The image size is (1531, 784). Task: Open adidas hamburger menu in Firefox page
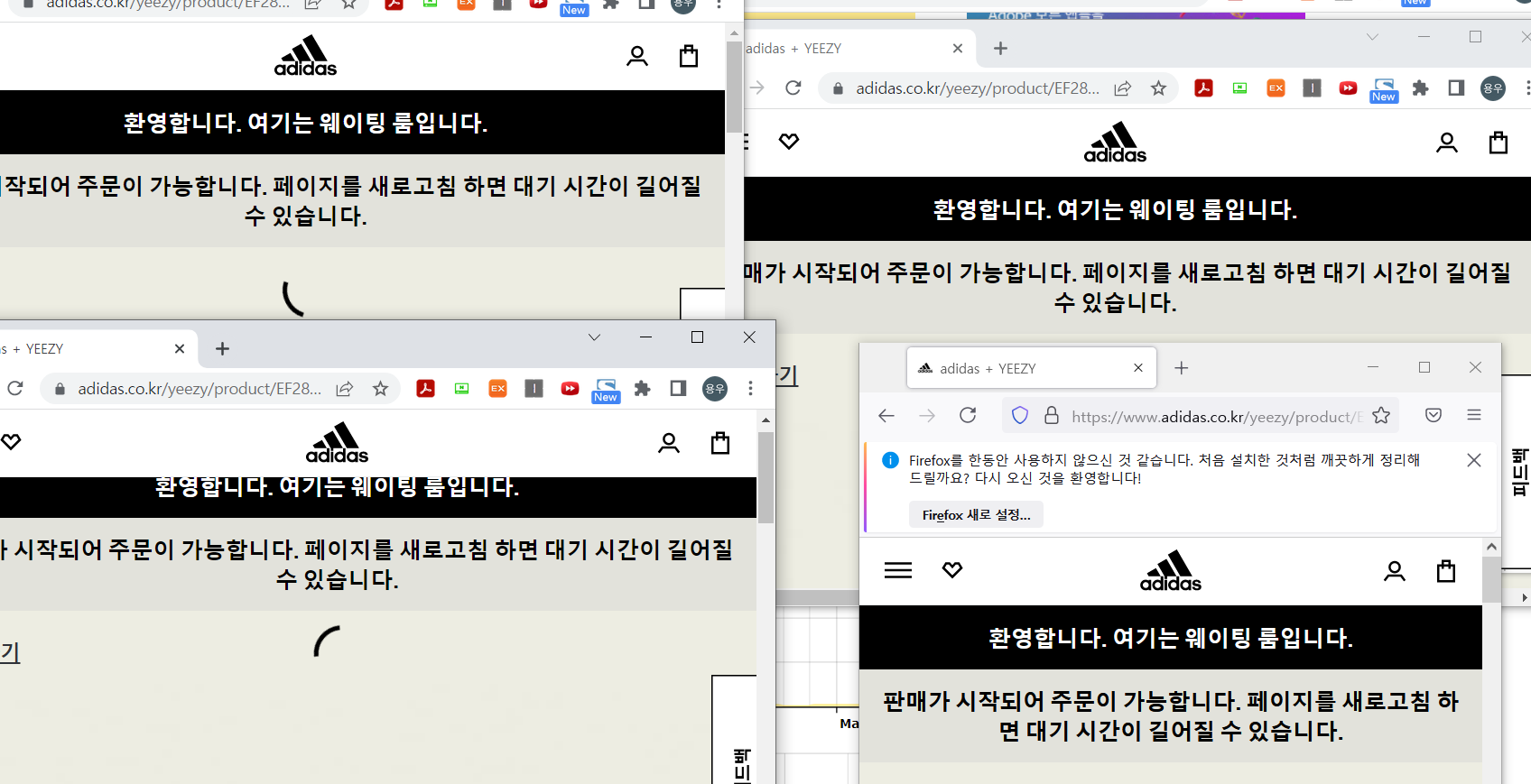[898, 570]
